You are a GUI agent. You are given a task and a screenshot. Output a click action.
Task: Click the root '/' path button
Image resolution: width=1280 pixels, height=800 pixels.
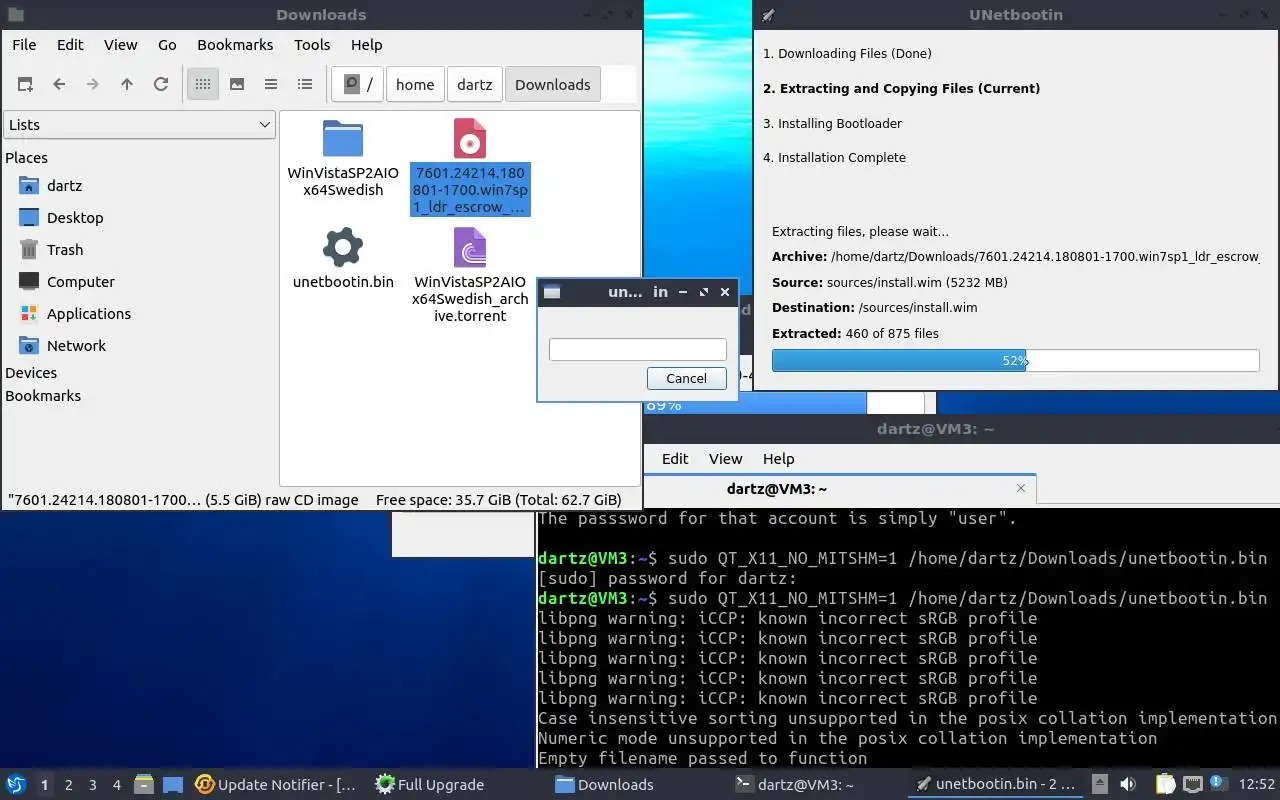358,85
